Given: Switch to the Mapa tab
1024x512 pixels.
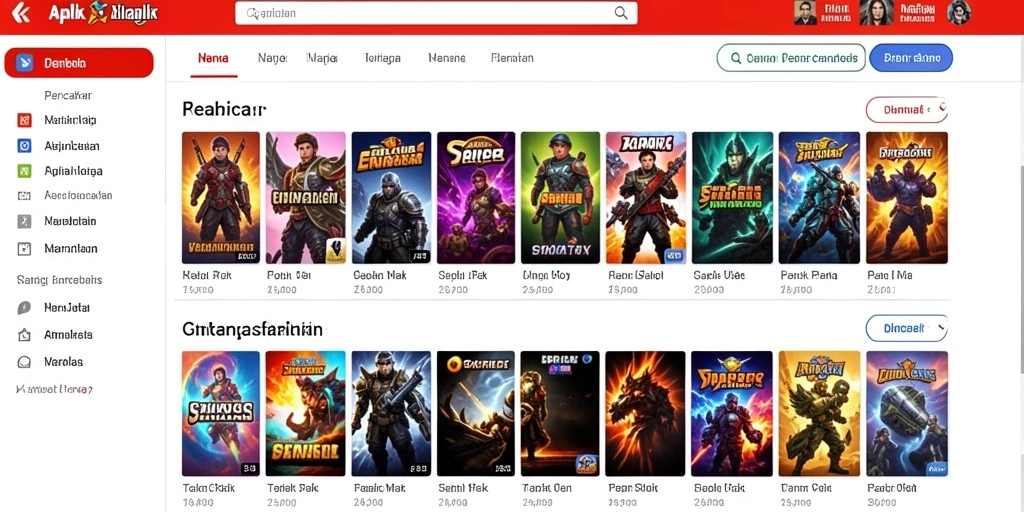Looking at the screenshot, I should (x=322, y=58).
